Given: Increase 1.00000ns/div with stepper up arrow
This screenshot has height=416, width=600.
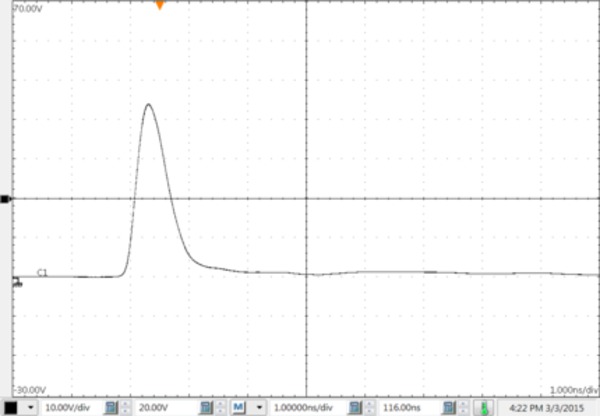Looking at the screenshot, I should (369, 404).
